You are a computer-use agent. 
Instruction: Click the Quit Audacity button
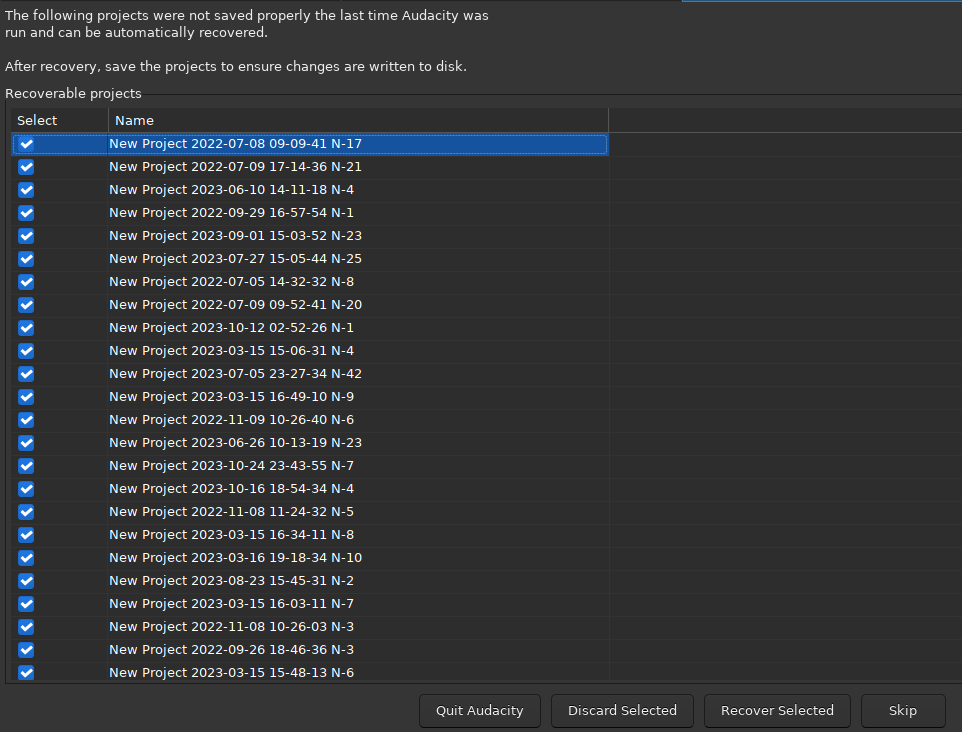[479, 710]
